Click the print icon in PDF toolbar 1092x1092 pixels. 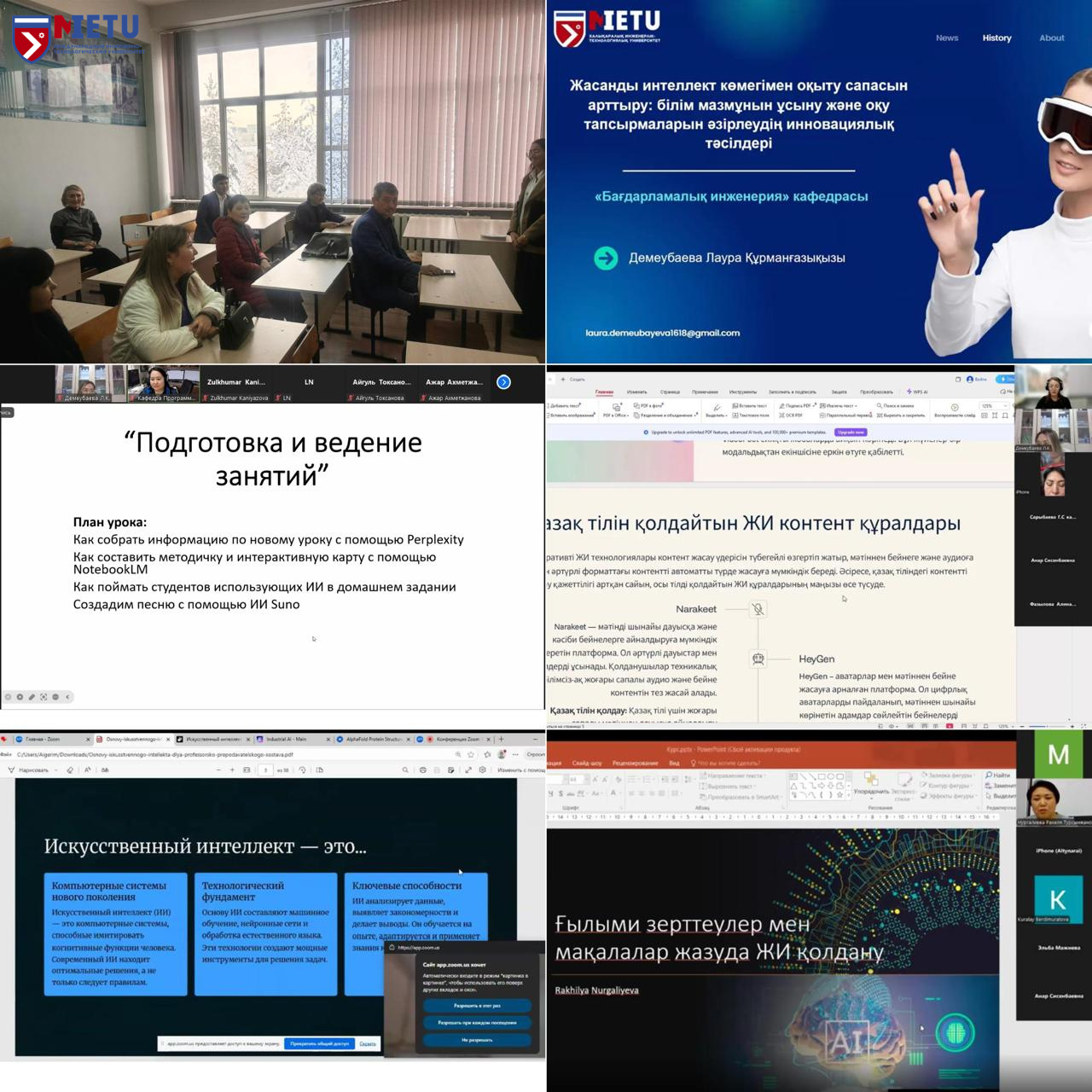pos(423,770)
